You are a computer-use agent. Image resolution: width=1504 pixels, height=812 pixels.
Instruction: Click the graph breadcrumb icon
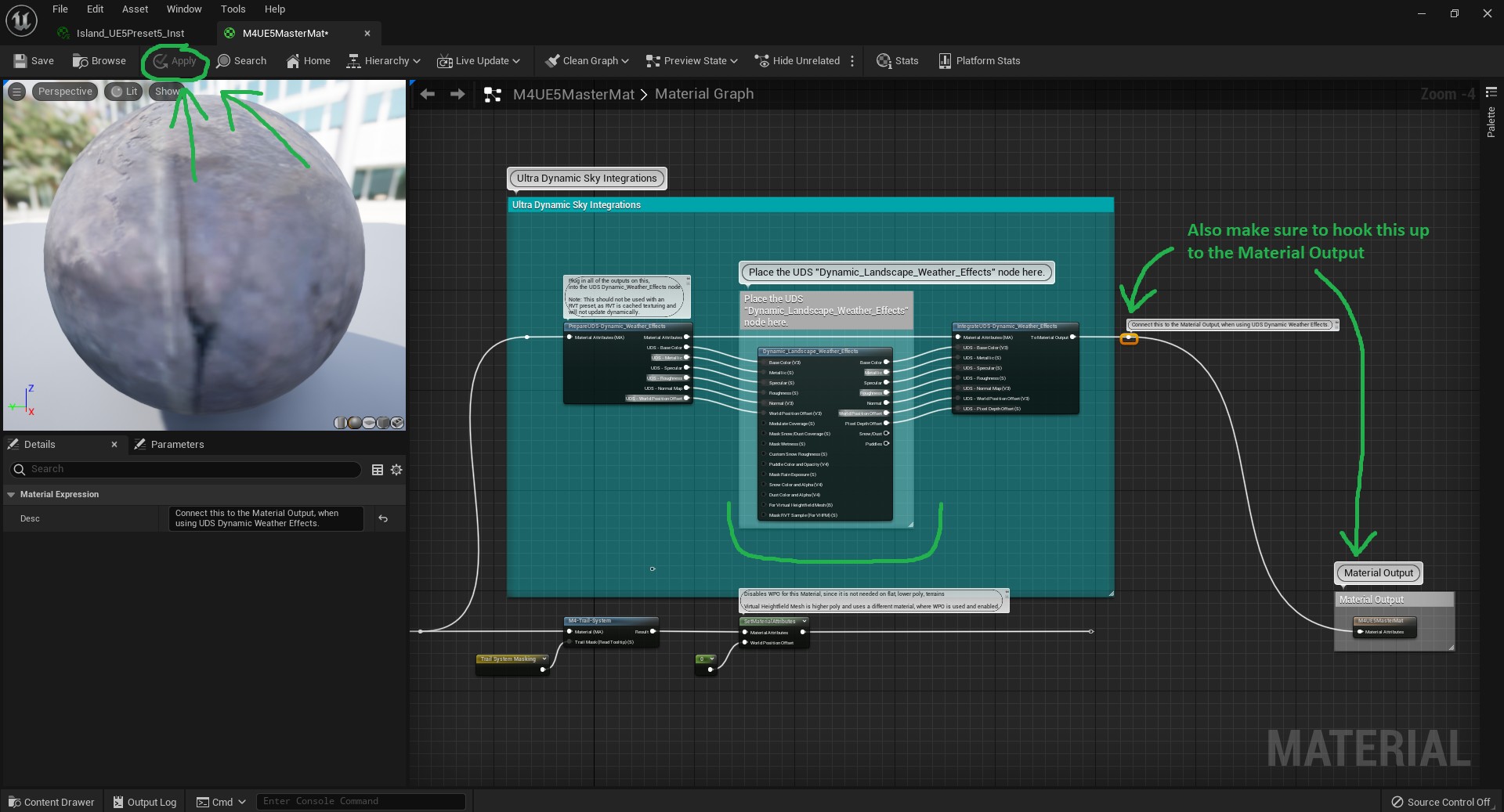coord(492,95)
